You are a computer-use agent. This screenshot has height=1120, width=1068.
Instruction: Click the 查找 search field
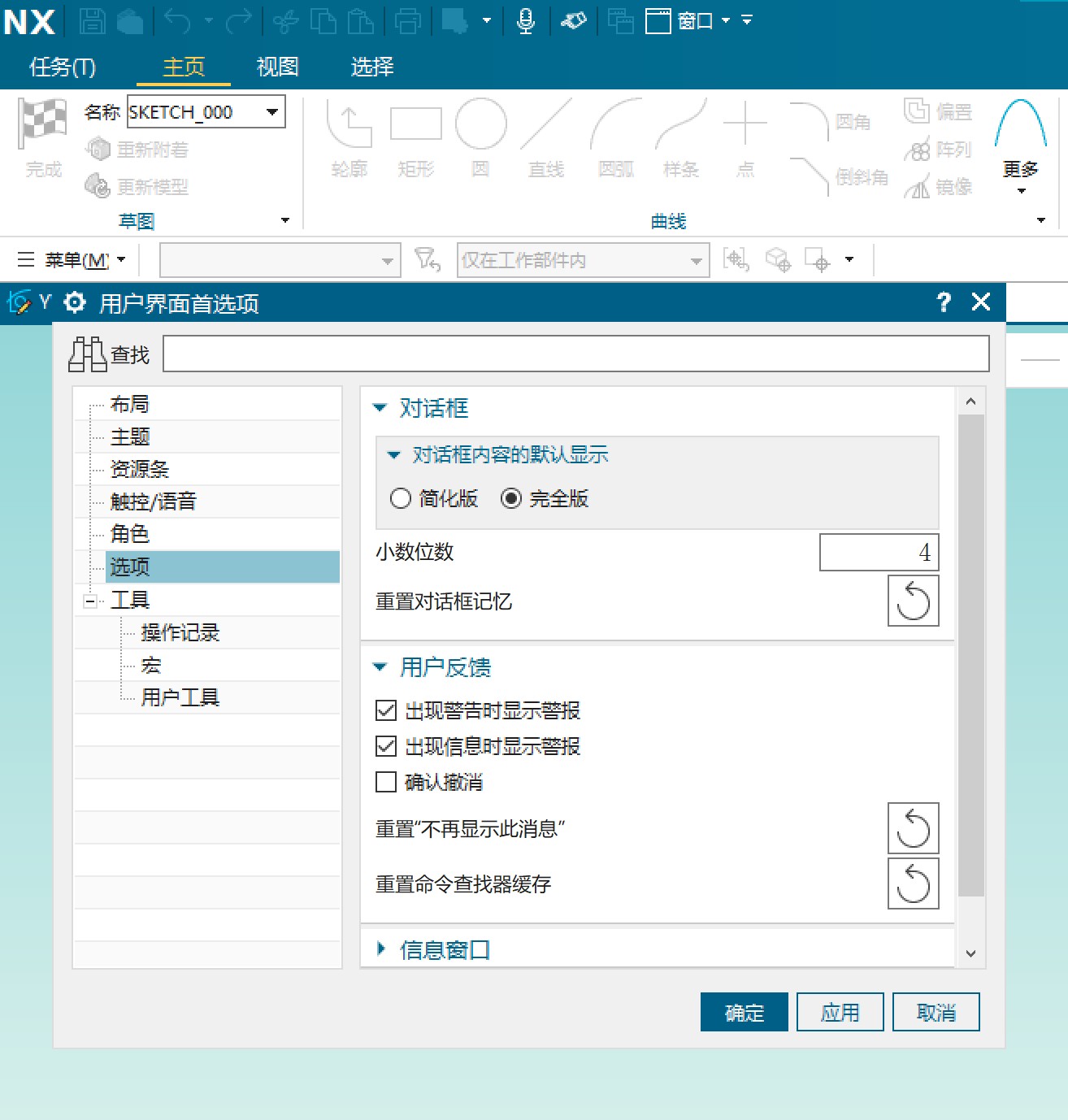[x=576, y=354]
